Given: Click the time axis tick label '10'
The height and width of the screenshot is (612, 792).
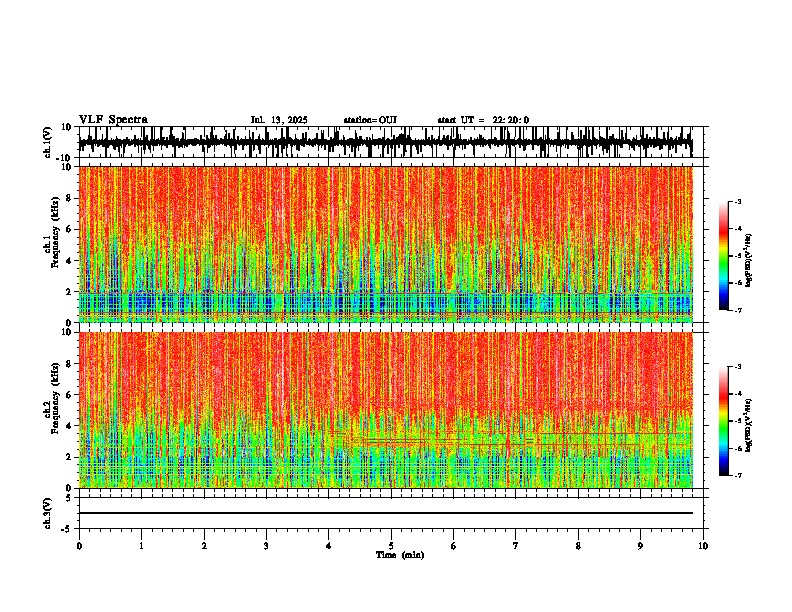Looking at the screenshot, I should (703, 546).
